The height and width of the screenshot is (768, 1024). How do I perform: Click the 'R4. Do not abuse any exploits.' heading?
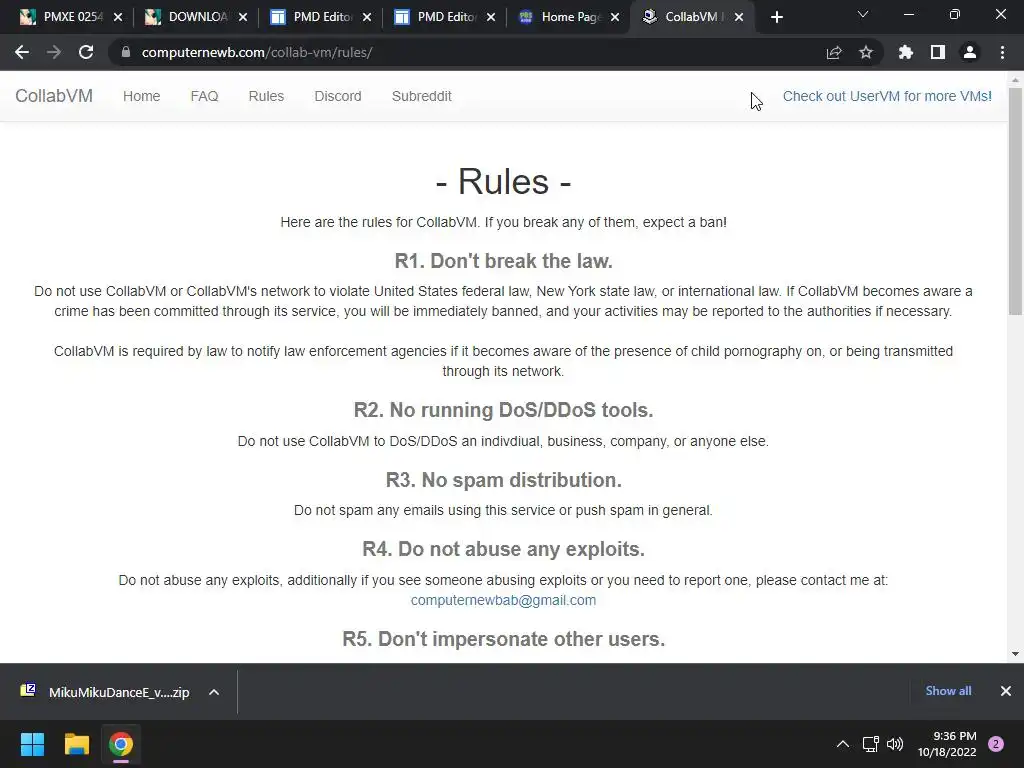click(x=504, y=549)
